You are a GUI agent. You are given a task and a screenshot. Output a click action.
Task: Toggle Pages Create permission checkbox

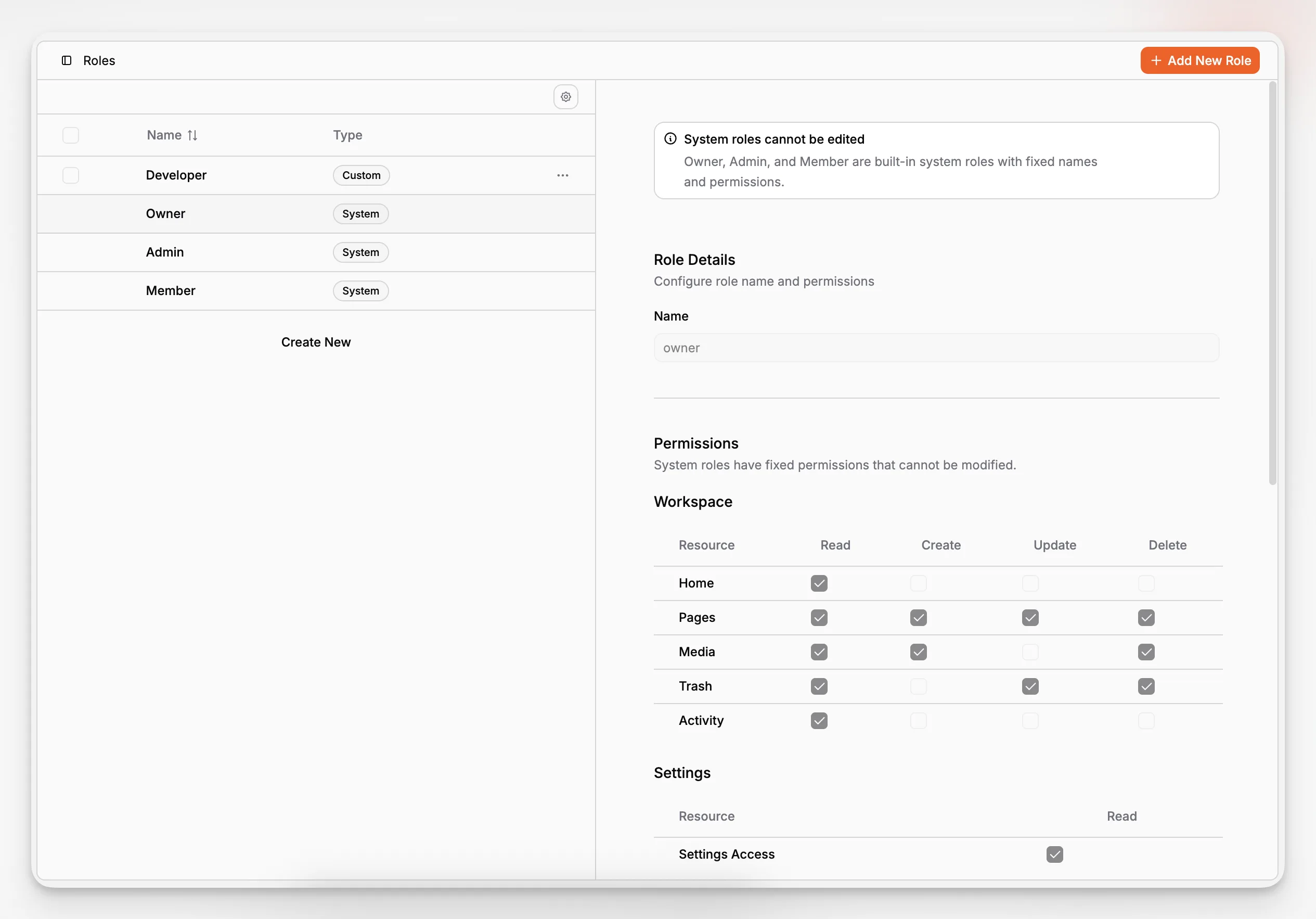click(x=918, y=618)
